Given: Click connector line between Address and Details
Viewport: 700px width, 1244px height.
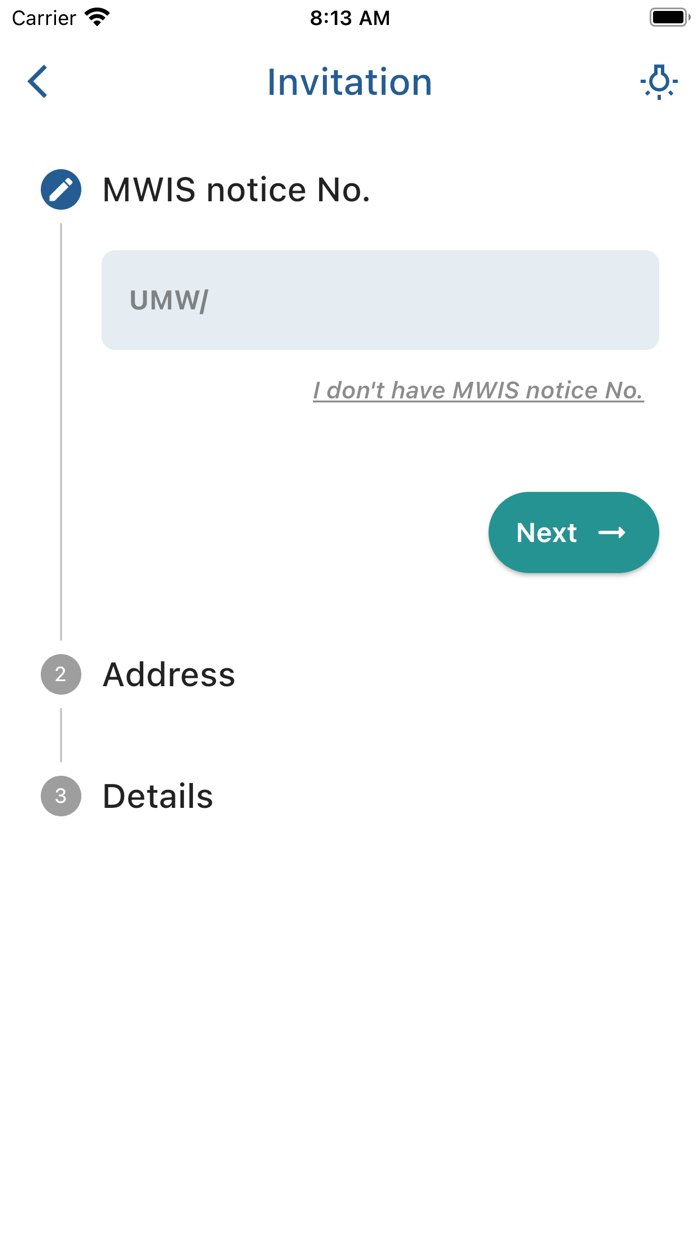Looking at the screenshot, I should [61, 735].
